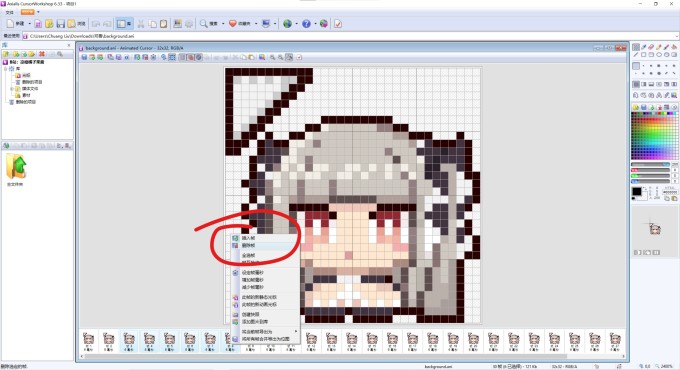Toggle the grid display button in editor toolbar
Viewport: 680px width, 370px height.
click(172, 57)
